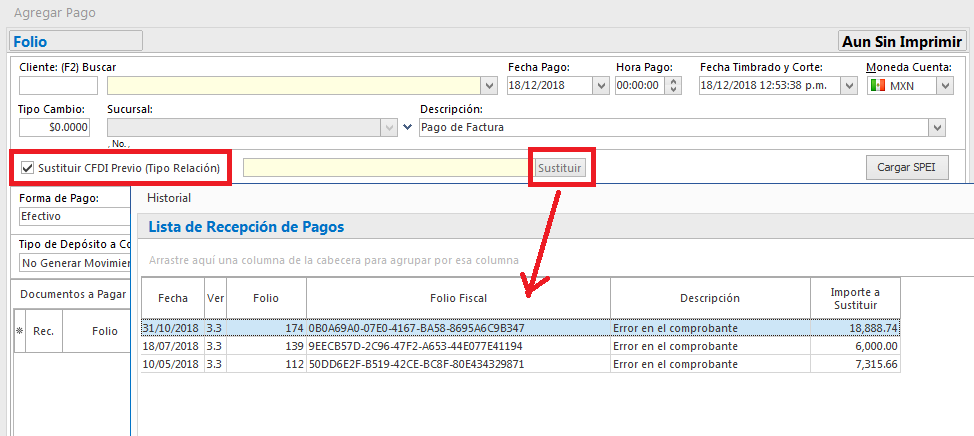Sort by Folio Fiscal column header

[458, 298]
